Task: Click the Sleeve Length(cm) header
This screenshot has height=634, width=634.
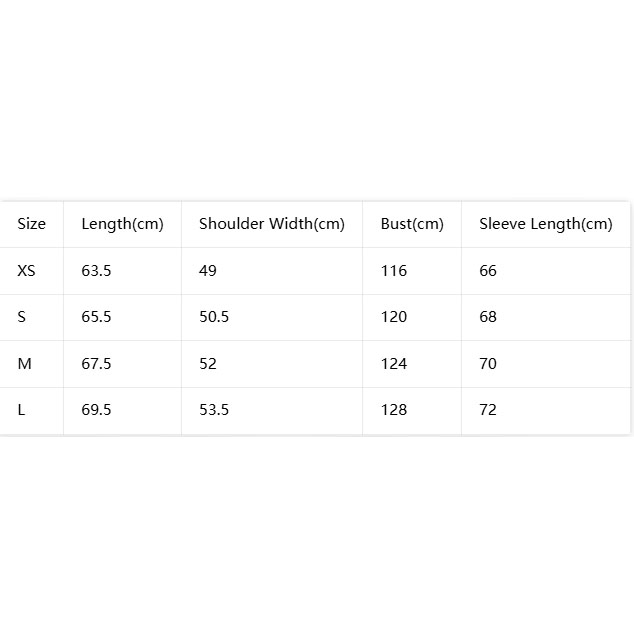Action: [546, 224]
